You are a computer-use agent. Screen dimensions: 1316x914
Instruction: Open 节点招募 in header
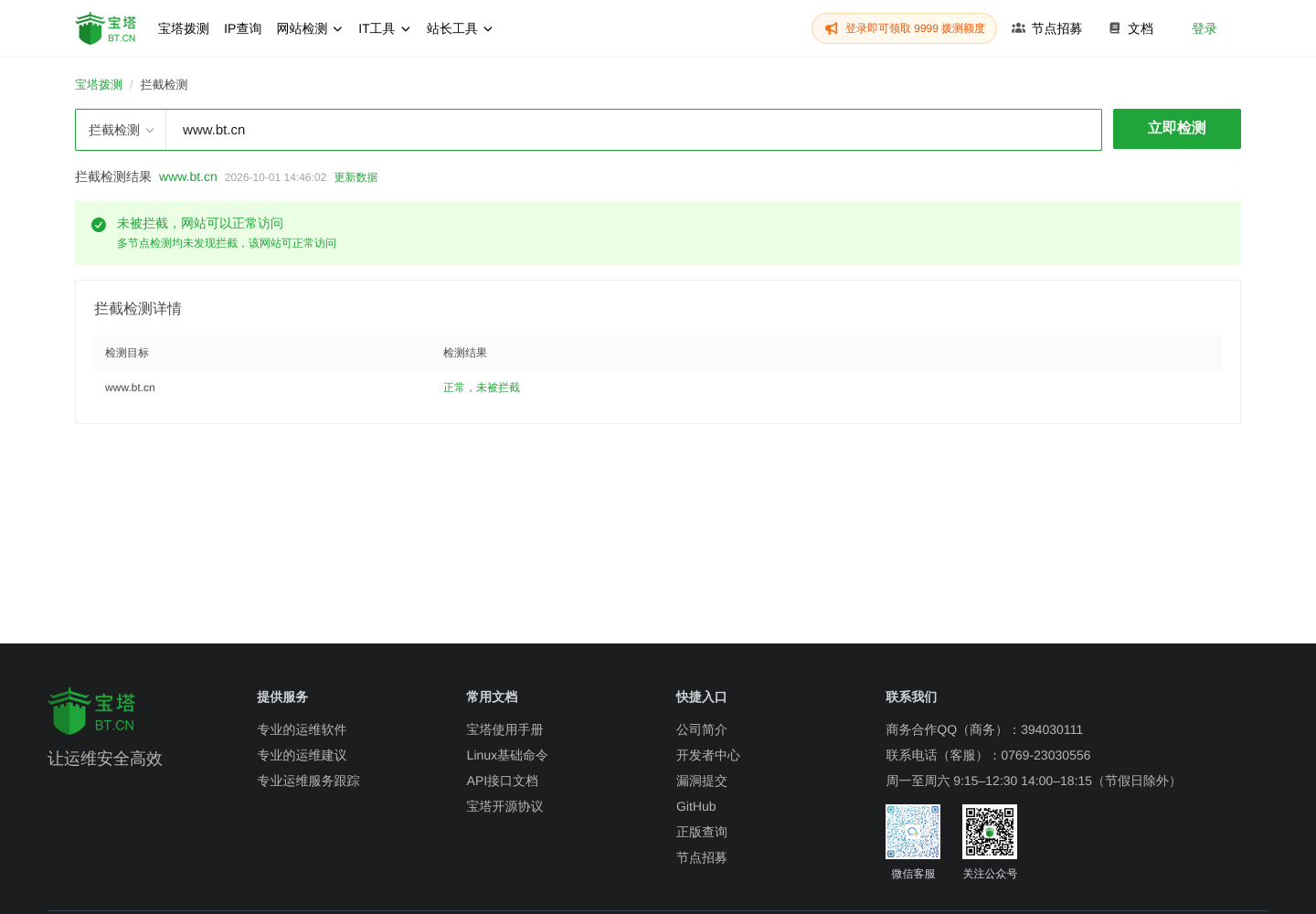(x=1047, y=29)
